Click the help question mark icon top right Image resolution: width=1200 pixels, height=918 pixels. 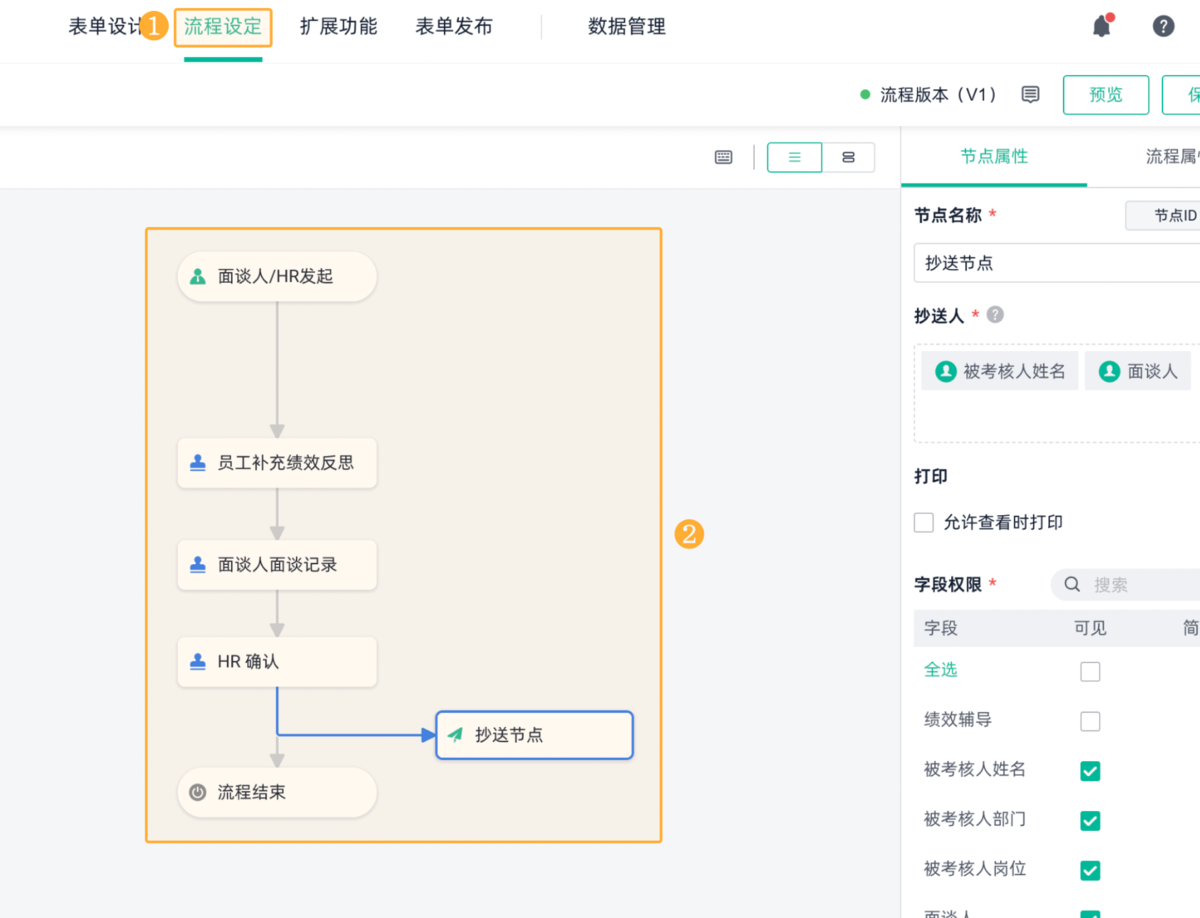[1163, 25]
